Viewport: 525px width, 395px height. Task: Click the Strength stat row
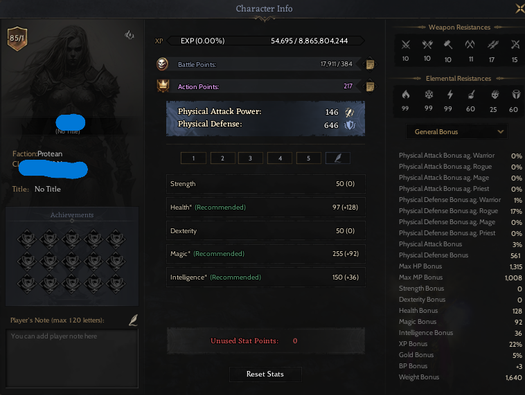coord(266,183)
